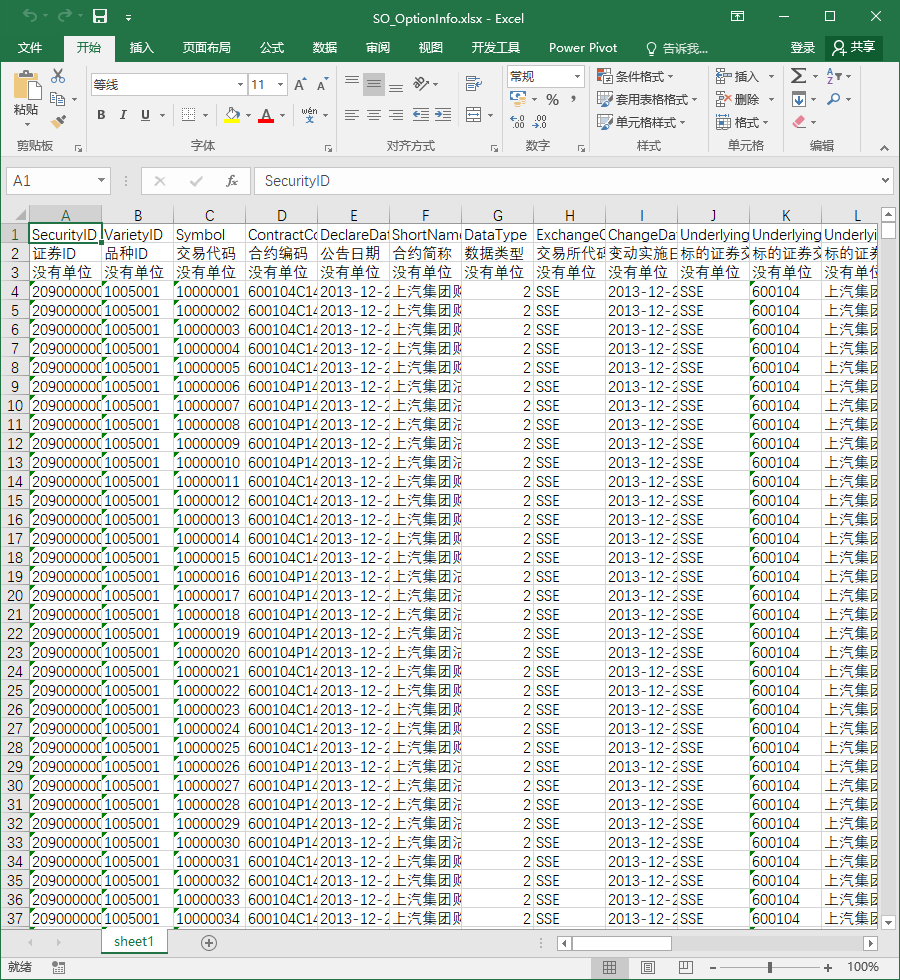Click the 共享 share button
Screen dimensions: 900x980
point(854,48)
